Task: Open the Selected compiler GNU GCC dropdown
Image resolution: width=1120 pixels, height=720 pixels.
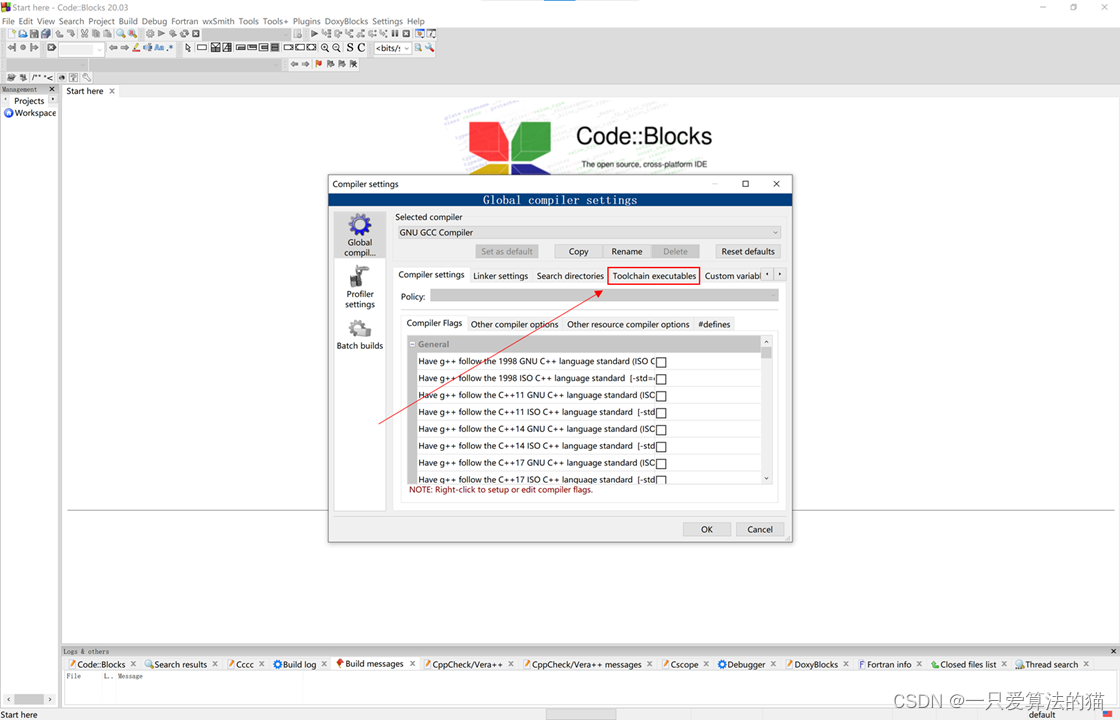Action: click(589, 232)
